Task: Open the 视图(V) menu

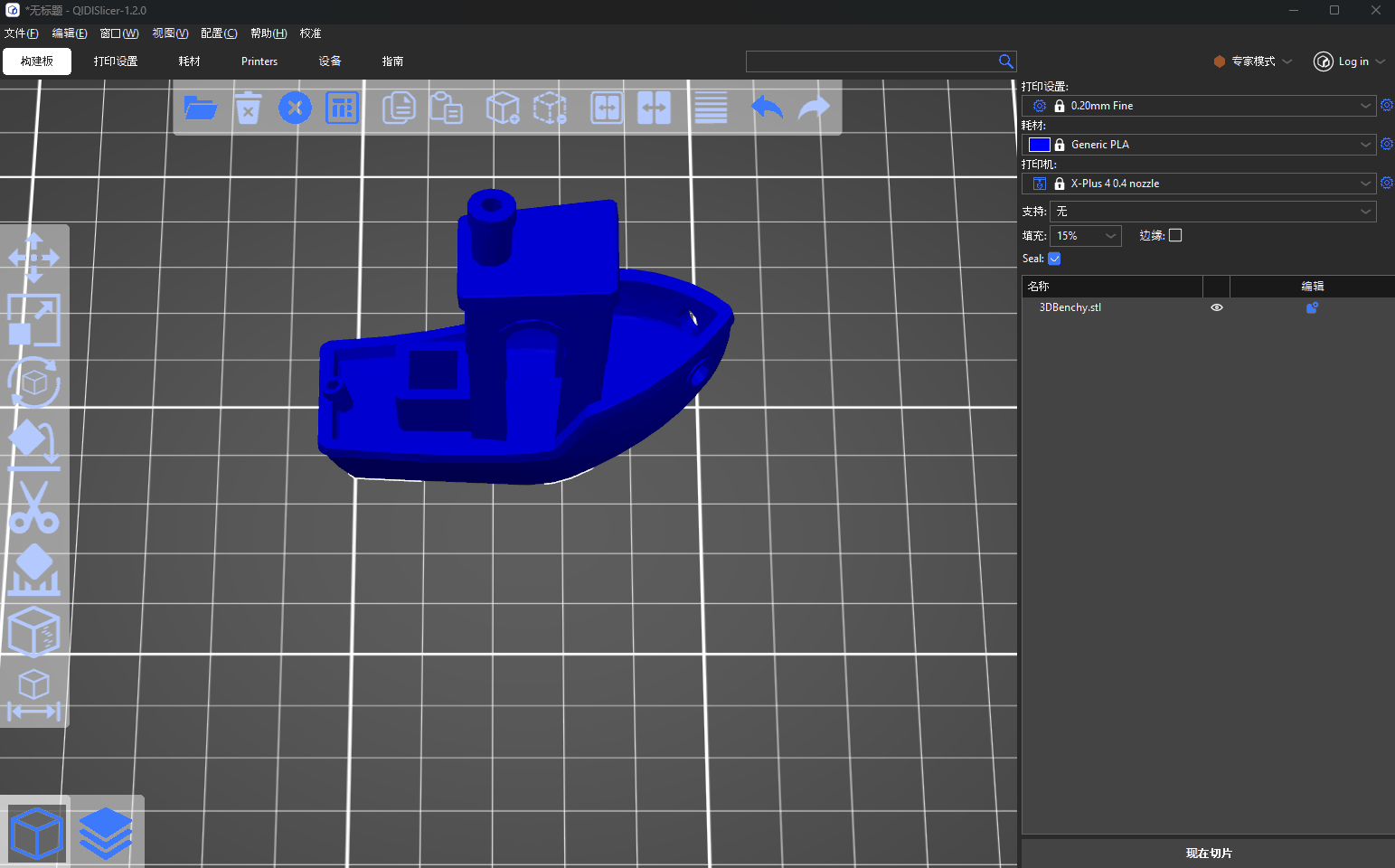Action: [170, 33]
